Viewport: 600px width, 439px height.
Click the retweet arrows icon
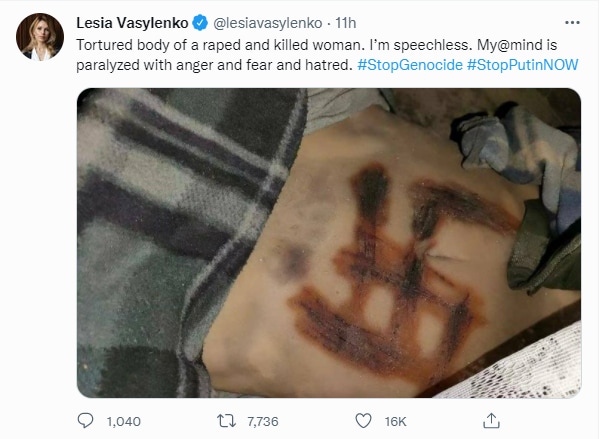pyautogui.click(x=226, y=421)
